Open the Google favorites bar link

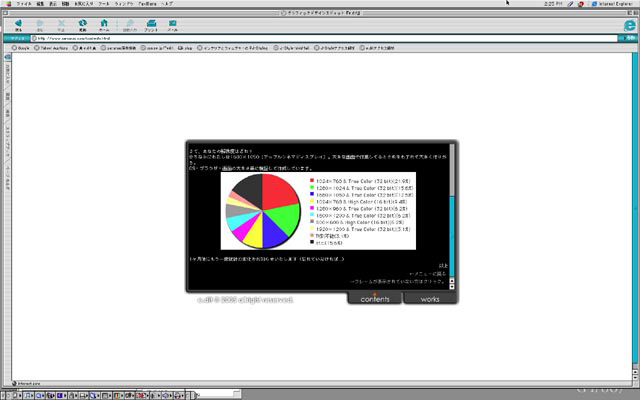tap(21, 48)
